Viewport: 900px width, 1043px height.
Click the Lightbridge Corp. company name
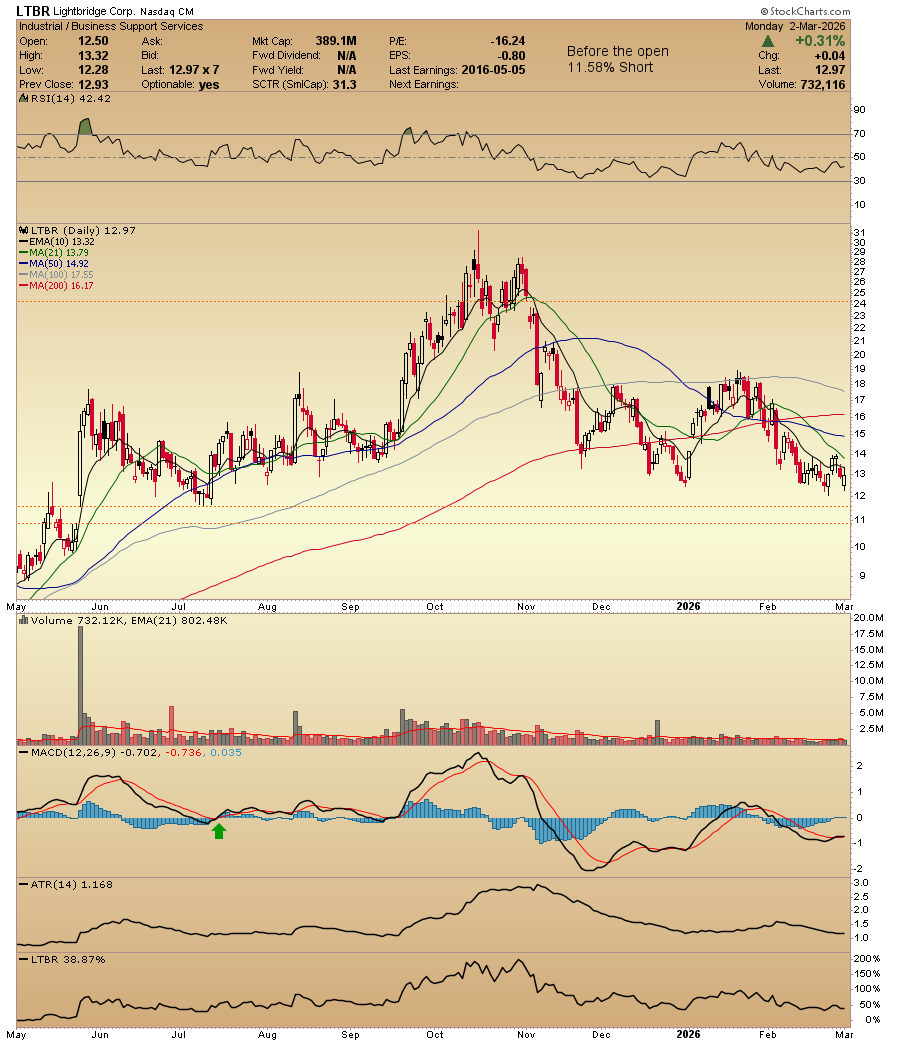[94, 12]
